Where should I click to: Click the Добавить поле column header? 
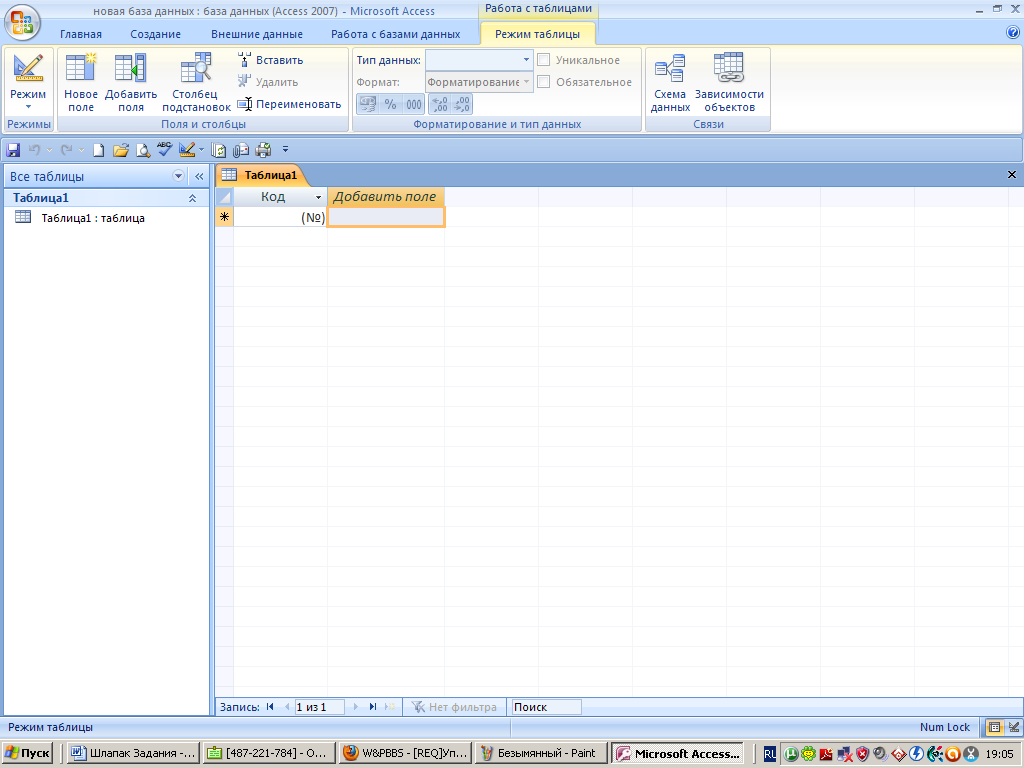tap(385, 197)
